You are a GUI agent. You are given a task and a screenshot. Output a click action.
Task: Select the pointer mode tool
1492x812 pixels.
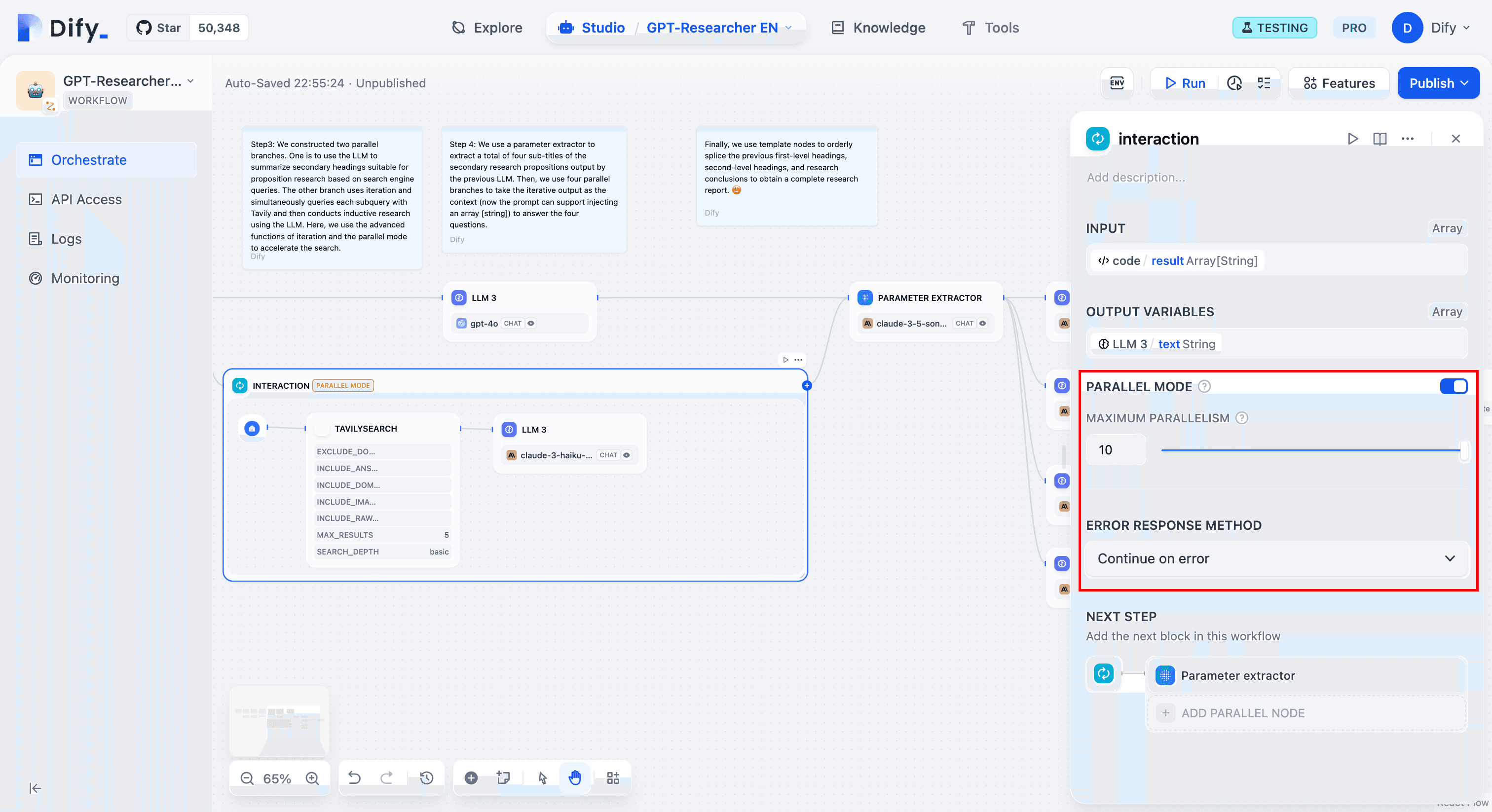[x=542, y=778]
